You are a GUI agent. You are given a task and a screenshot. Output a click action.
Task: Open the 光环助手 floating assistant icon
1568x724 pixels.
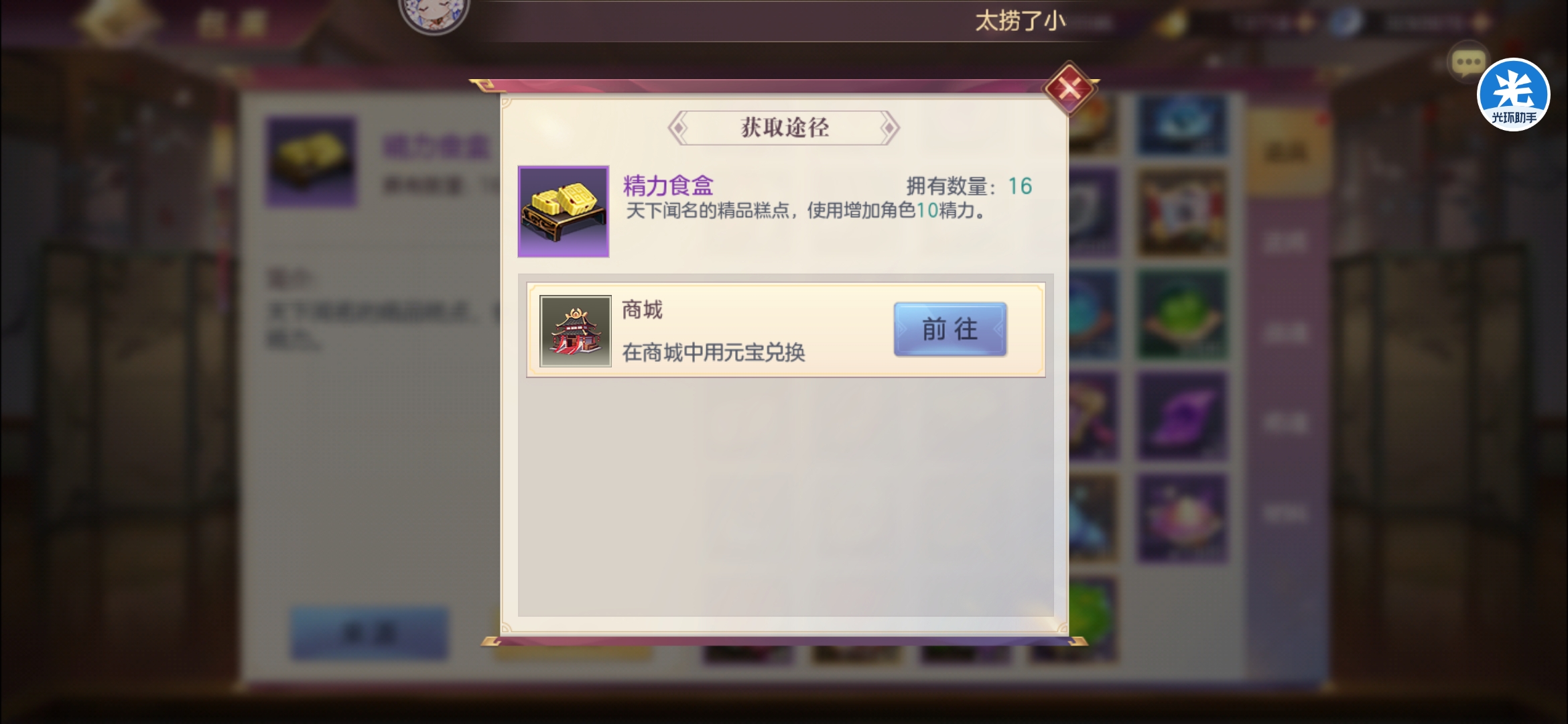click(x=1514, y=95)
